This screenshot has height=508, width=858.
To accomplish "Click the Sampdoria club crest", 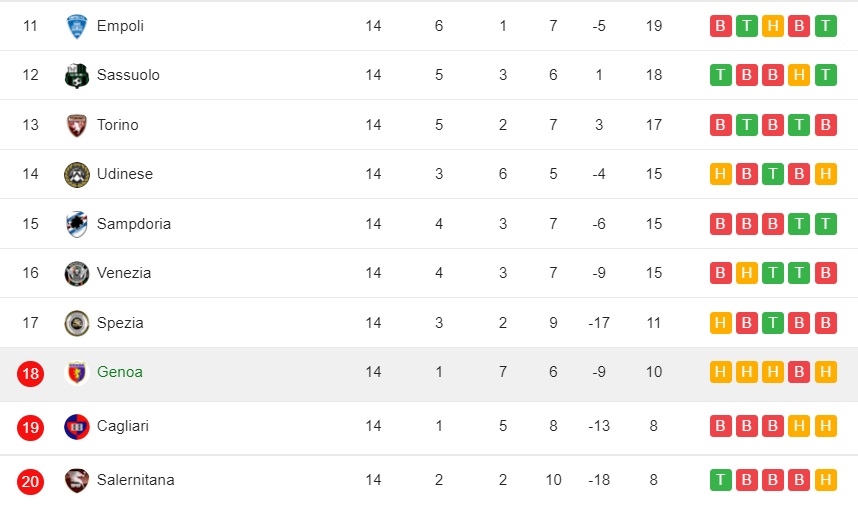I will [x=77, y=224].
